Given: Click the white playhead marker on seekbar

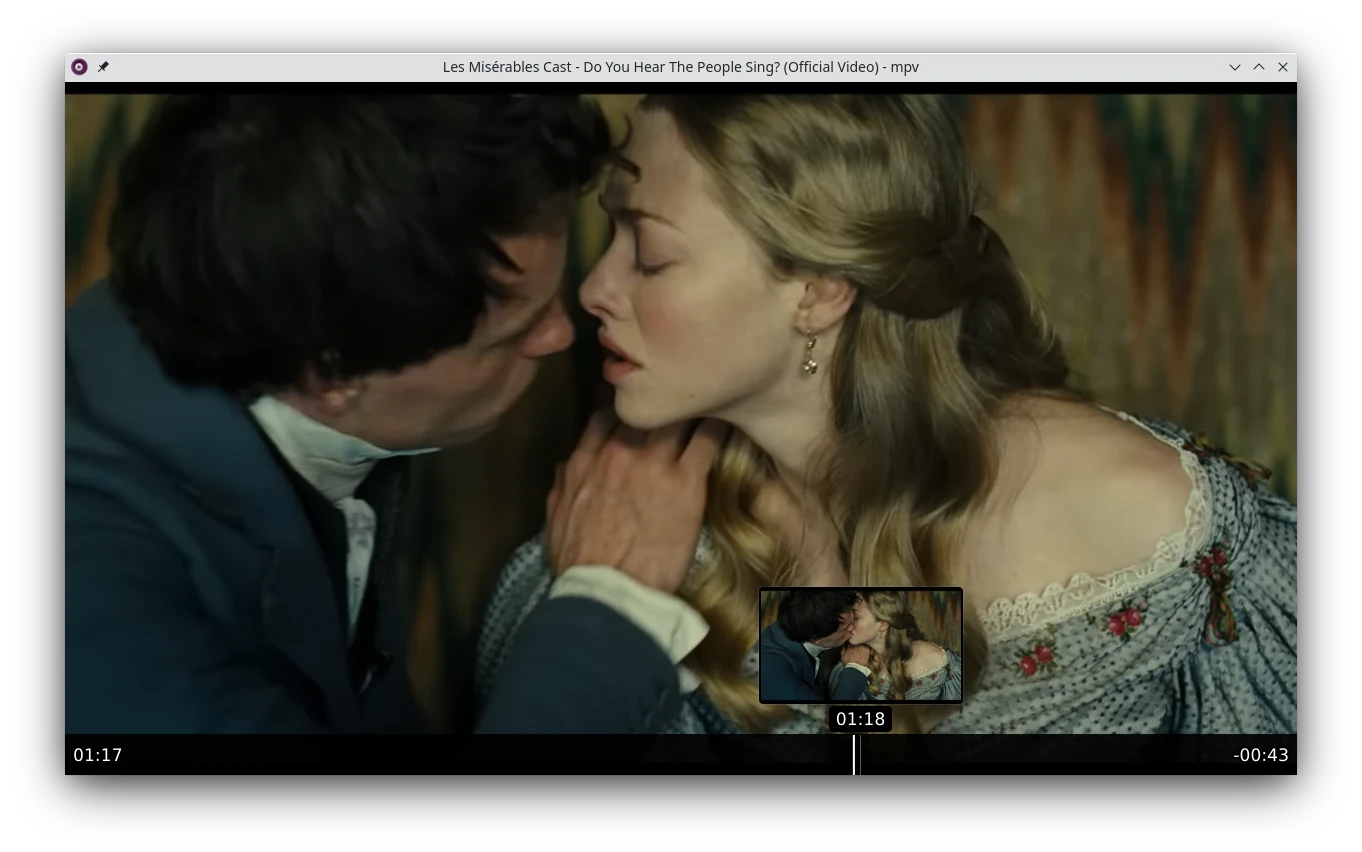Looking at the screenshot, I should click(x=854, y=755).
